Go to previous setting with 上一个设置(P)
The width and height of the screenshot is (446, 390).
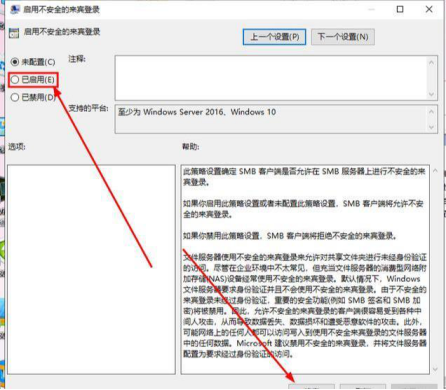pyautogui.click(x=274, y=37)
